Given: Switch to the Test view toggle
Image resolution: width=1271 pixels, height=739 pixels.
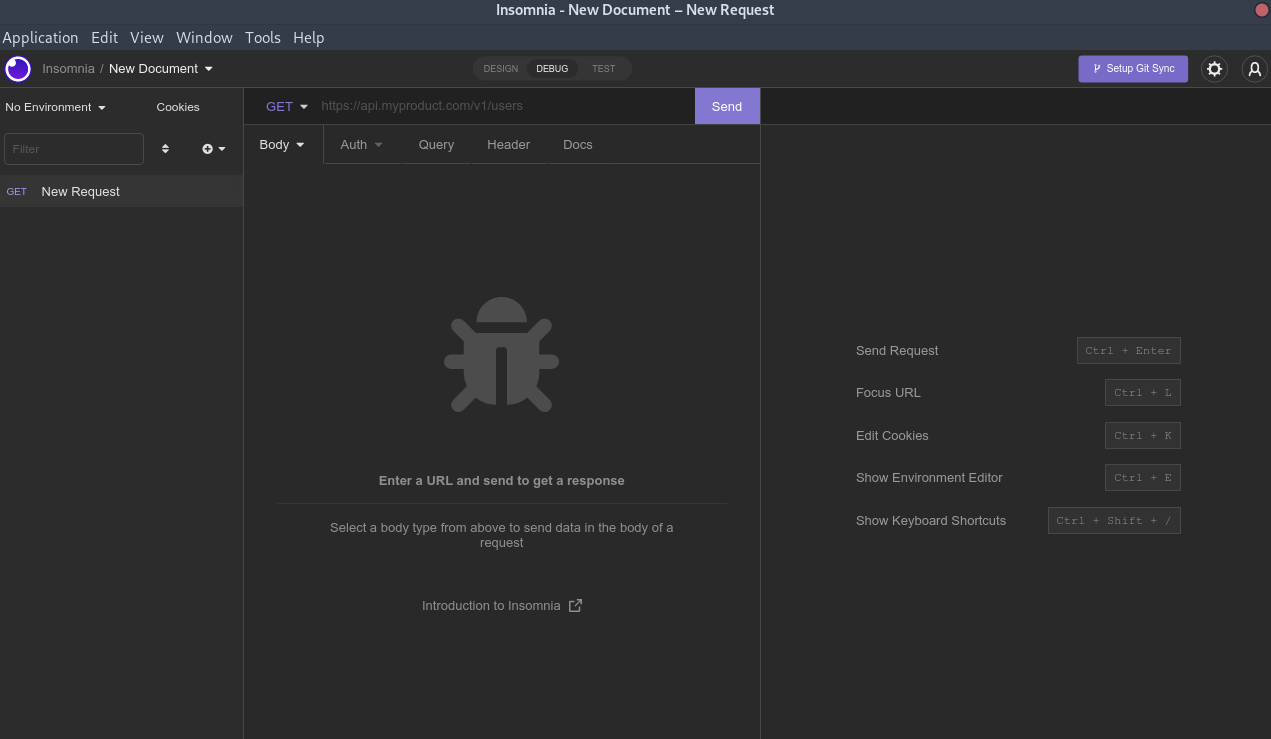Looking at the screenshot, I should (603, 69).
